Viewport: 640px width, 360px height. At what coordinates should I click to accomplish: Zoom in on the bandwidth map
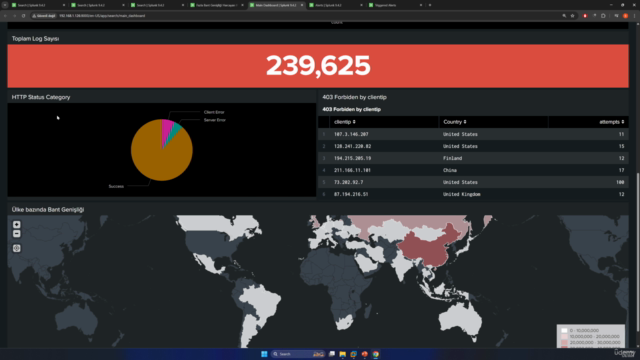tap(16, 224)
